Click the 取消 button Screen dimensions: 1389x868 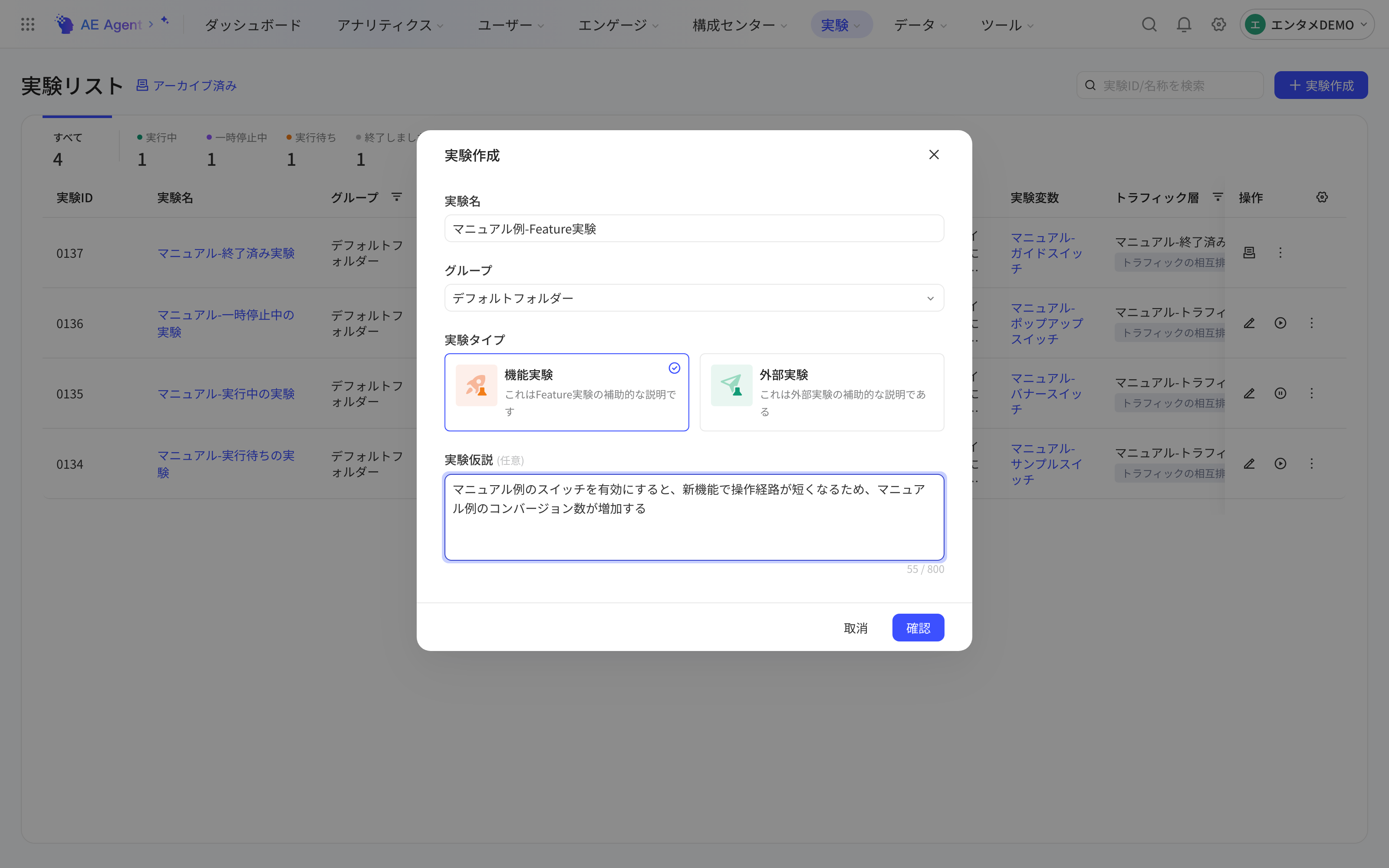click(855, 628)
